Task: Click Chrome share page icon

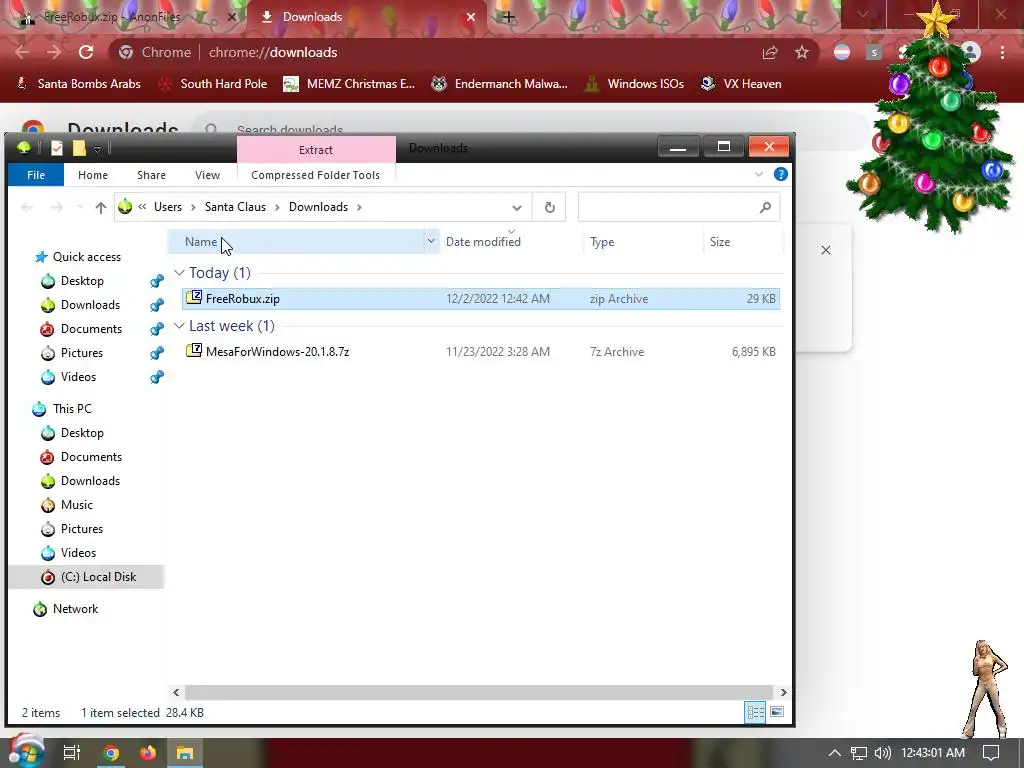Action: click(770, 52)
